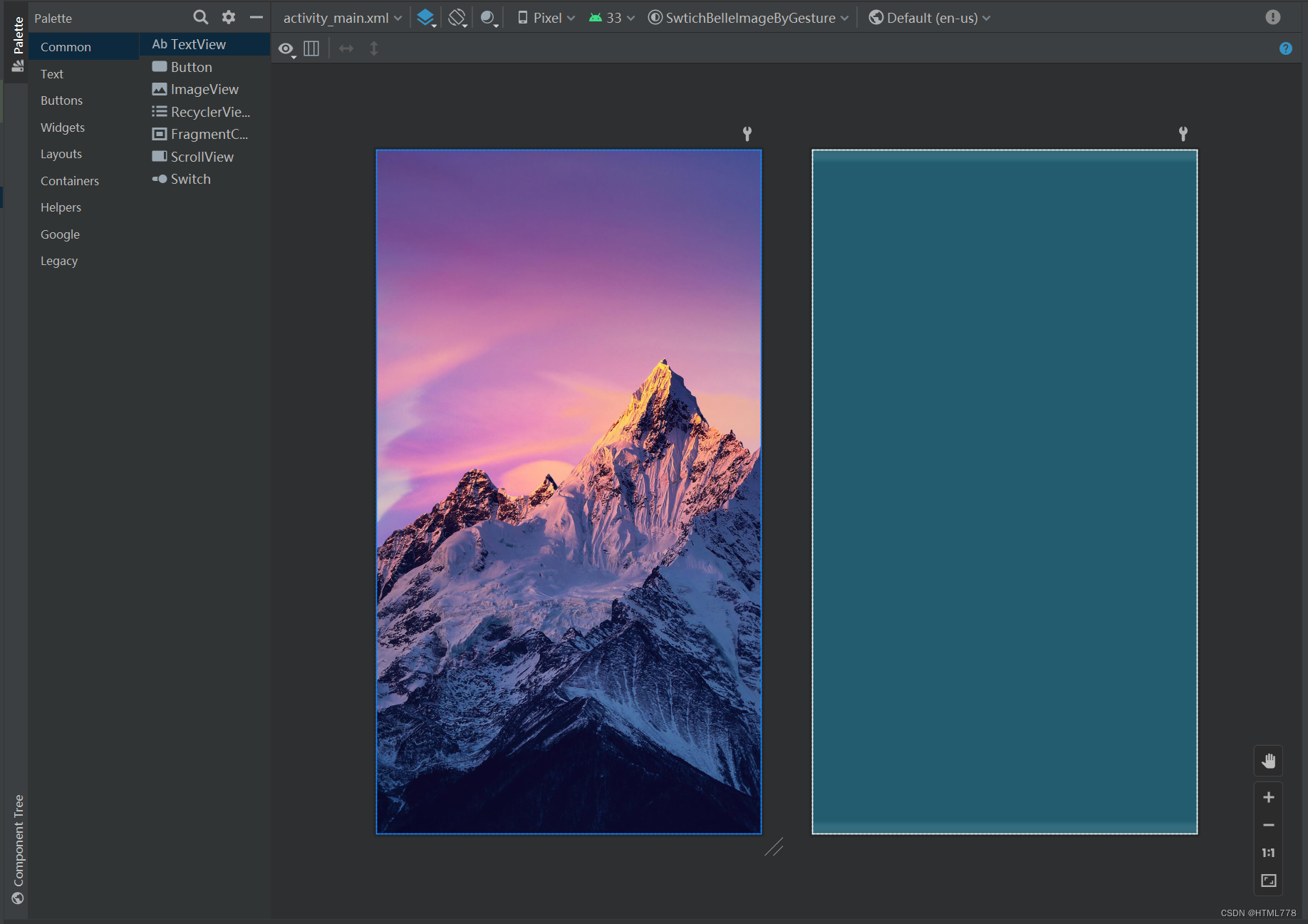Minimize the Palette panel with the dash icon

pos(256,17)
